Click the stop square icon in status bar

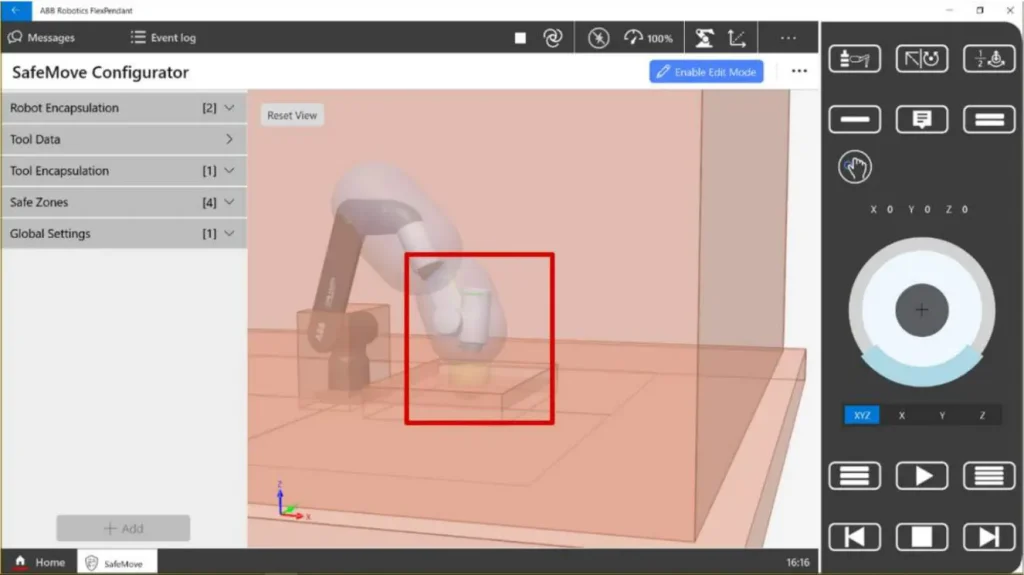point(520,38)
